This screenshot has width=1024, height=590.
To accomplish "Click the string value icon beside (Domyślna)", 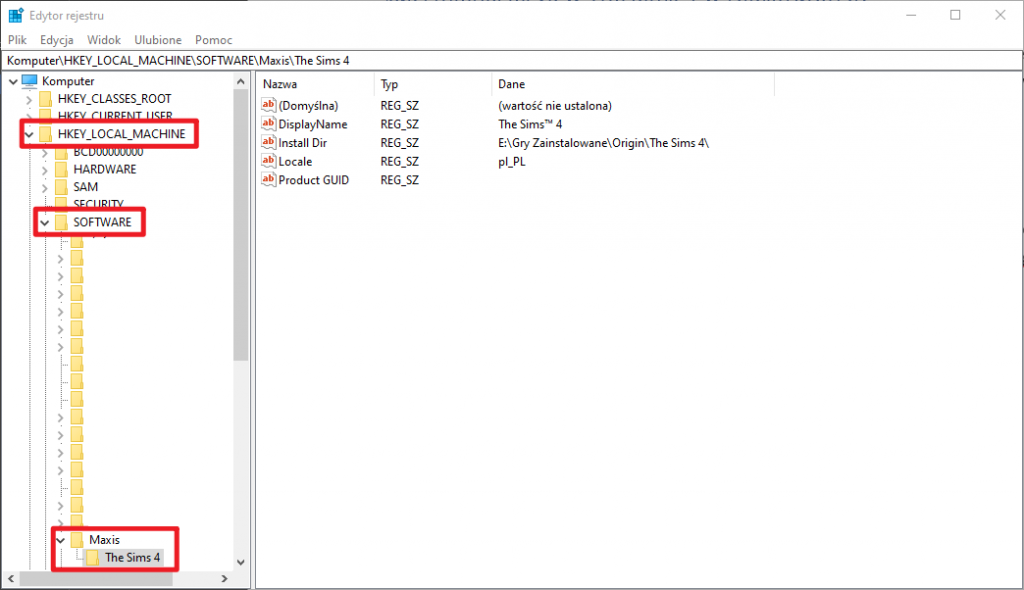I will pyautogui.click(x=268, y=105).
